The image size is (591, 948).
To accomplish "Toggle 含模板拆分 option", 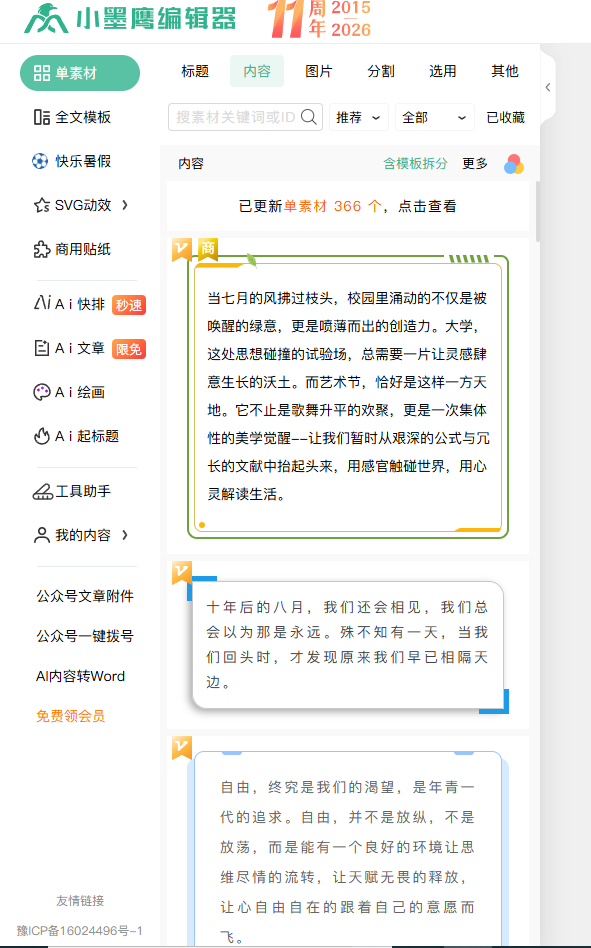I will click(x=416, y=163).
